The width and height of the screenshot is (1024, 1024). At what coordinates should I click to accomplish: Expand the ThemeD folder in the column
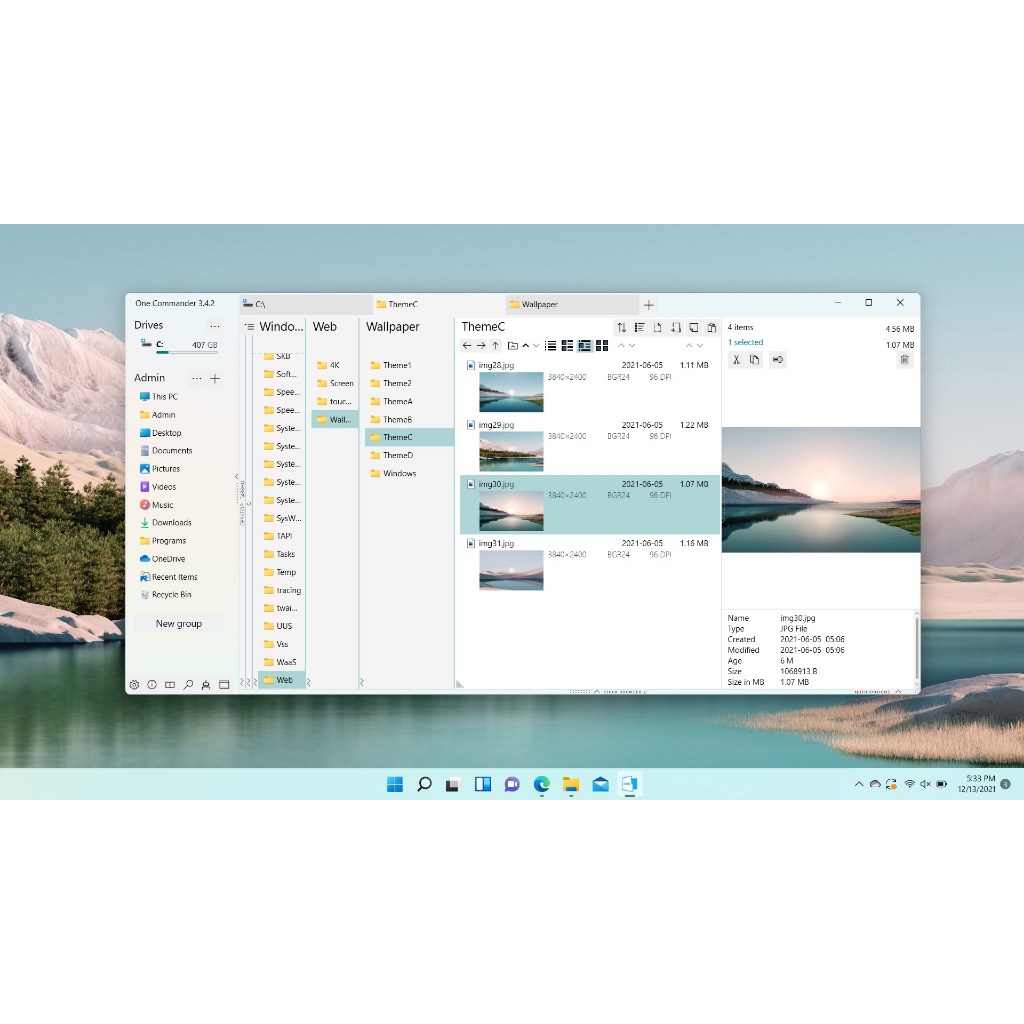point(398,455)
